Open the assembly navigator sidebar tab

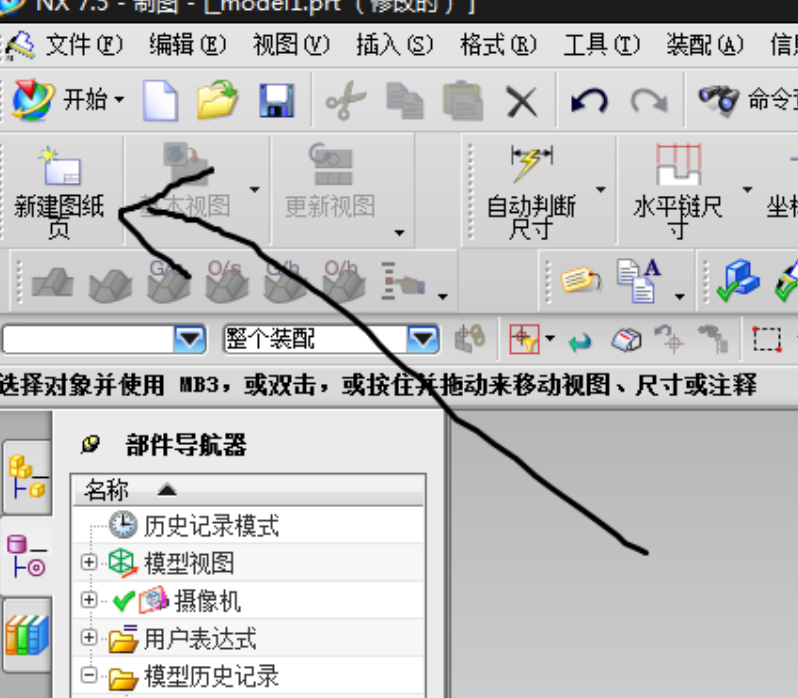[27, 477]
